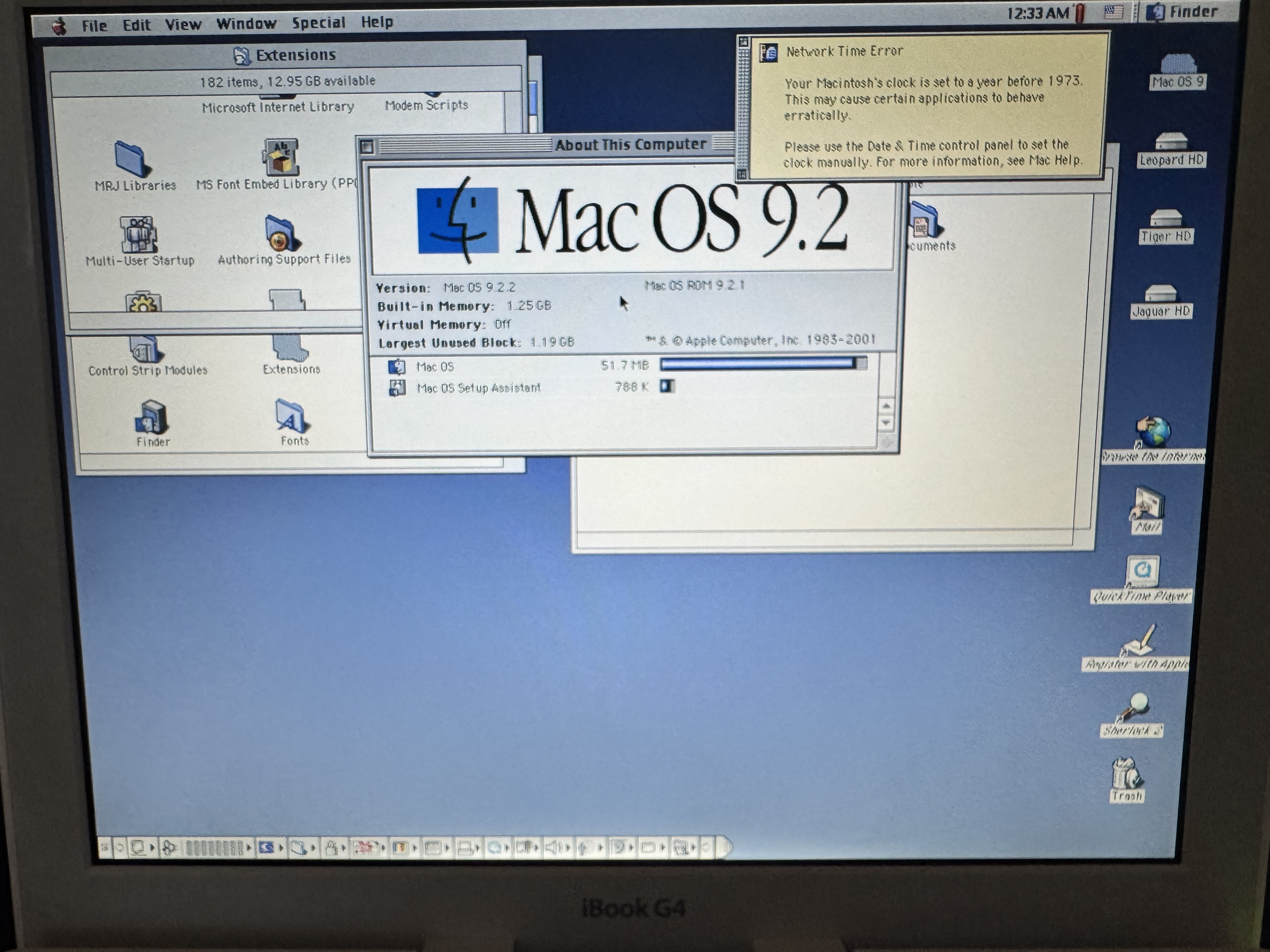Select the Trash icon

1126,780
